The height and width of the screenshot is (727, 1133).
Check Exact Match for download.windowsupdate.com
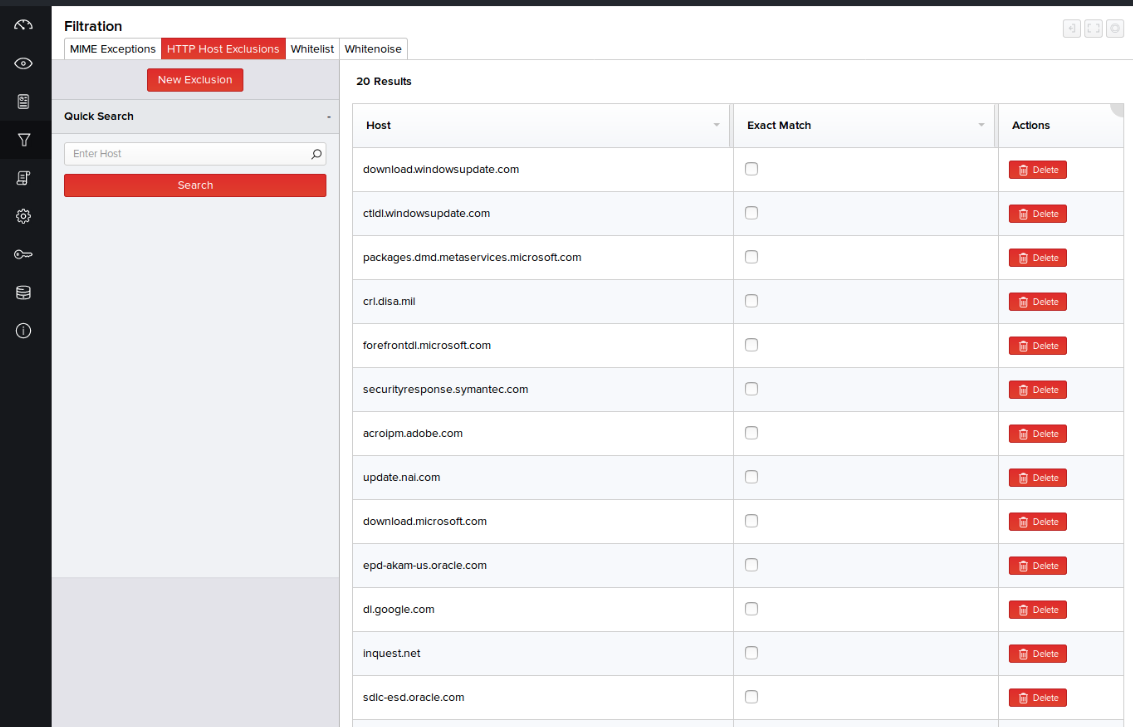click(751, 169)
